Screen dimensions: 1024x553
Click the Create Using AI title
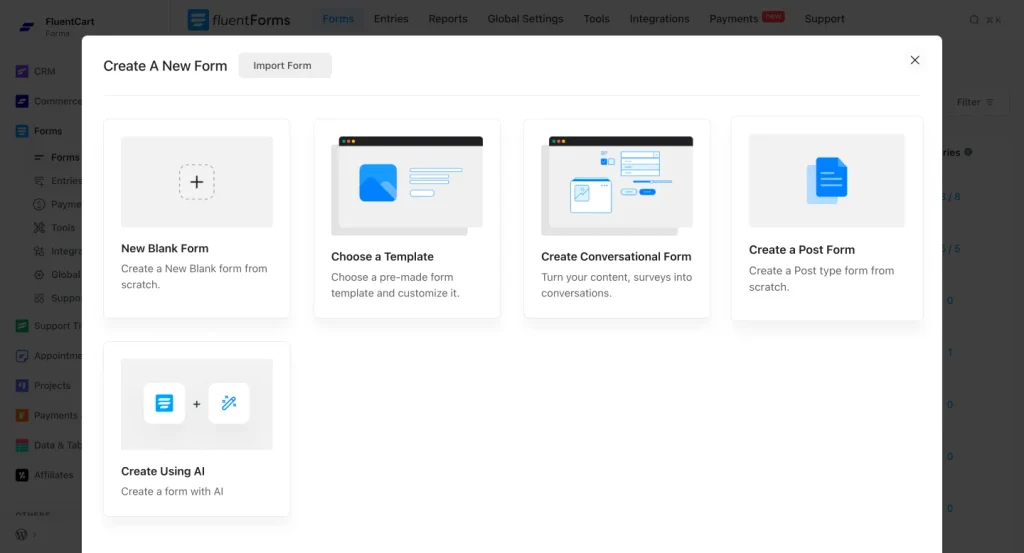click(163, 471)
